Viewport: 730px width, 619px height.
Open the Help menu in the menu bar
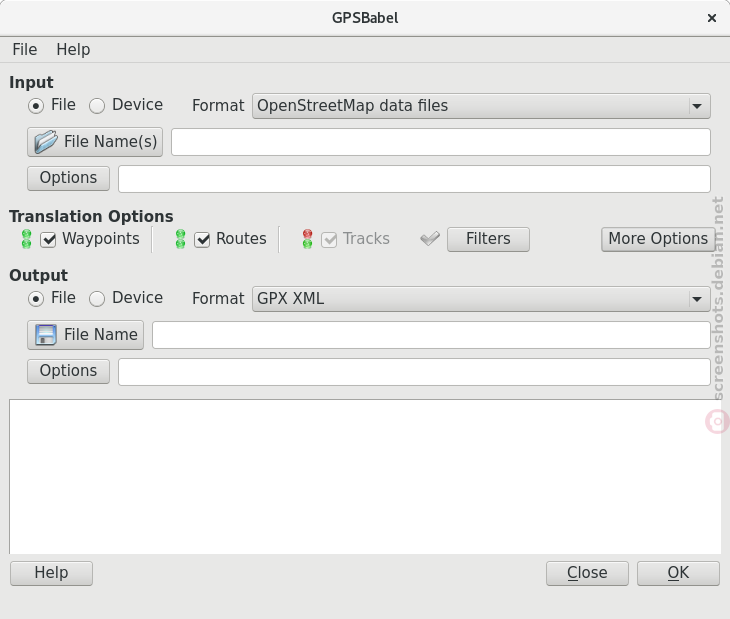(73, 49)
